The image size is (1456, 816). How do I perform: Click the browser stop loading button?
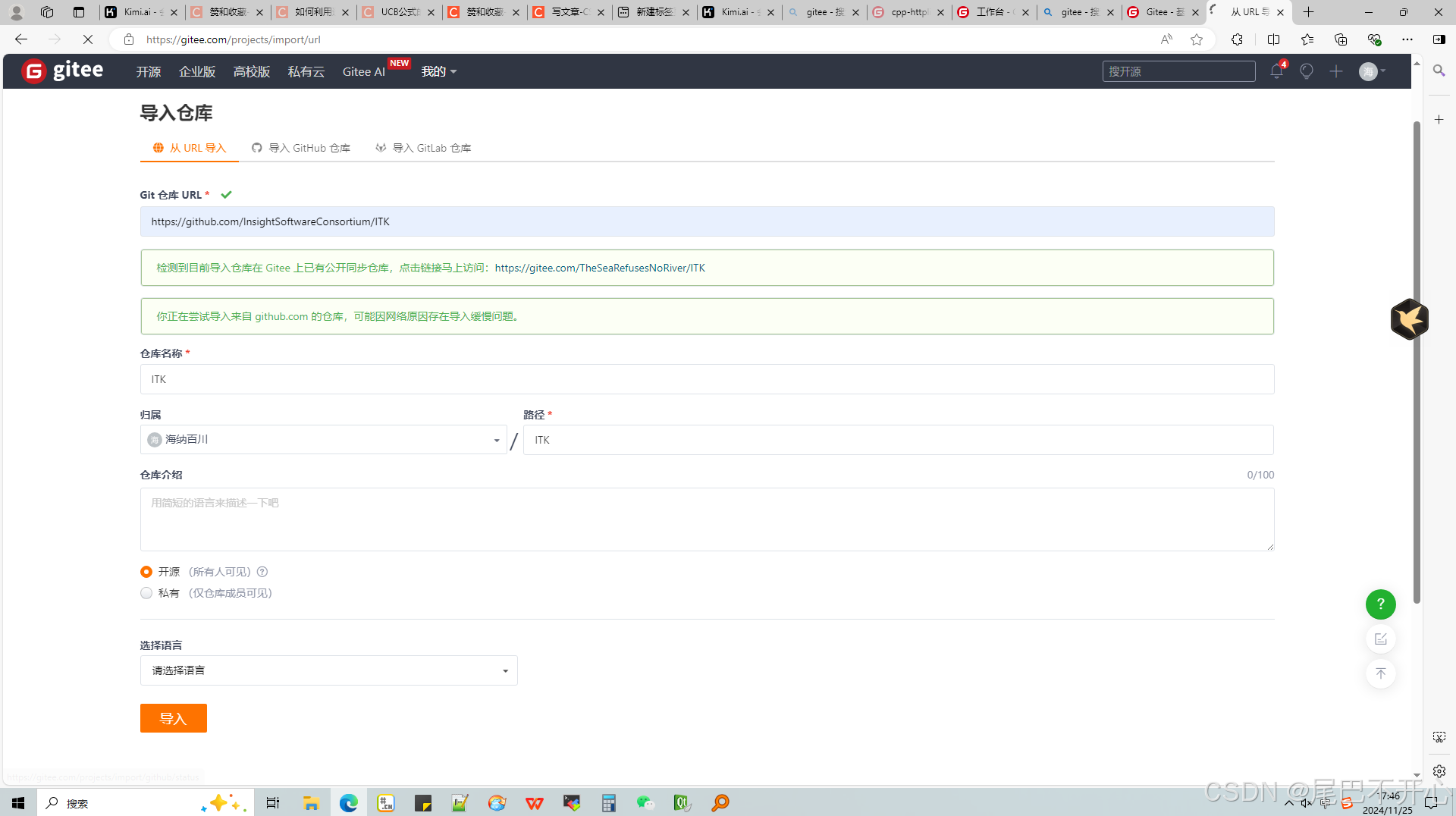pyautogui.click(x=87, y=39)
